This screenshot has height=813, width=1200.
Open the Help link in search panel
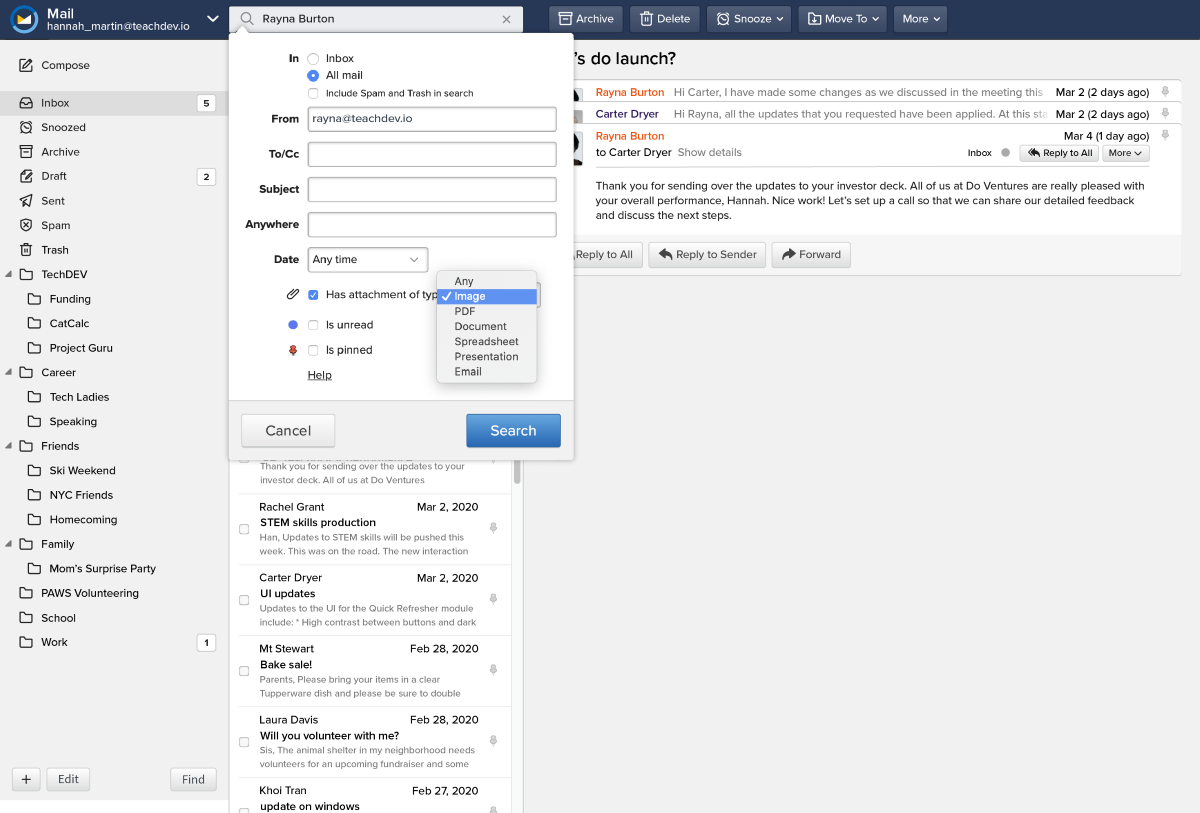(x=319, y=375)
